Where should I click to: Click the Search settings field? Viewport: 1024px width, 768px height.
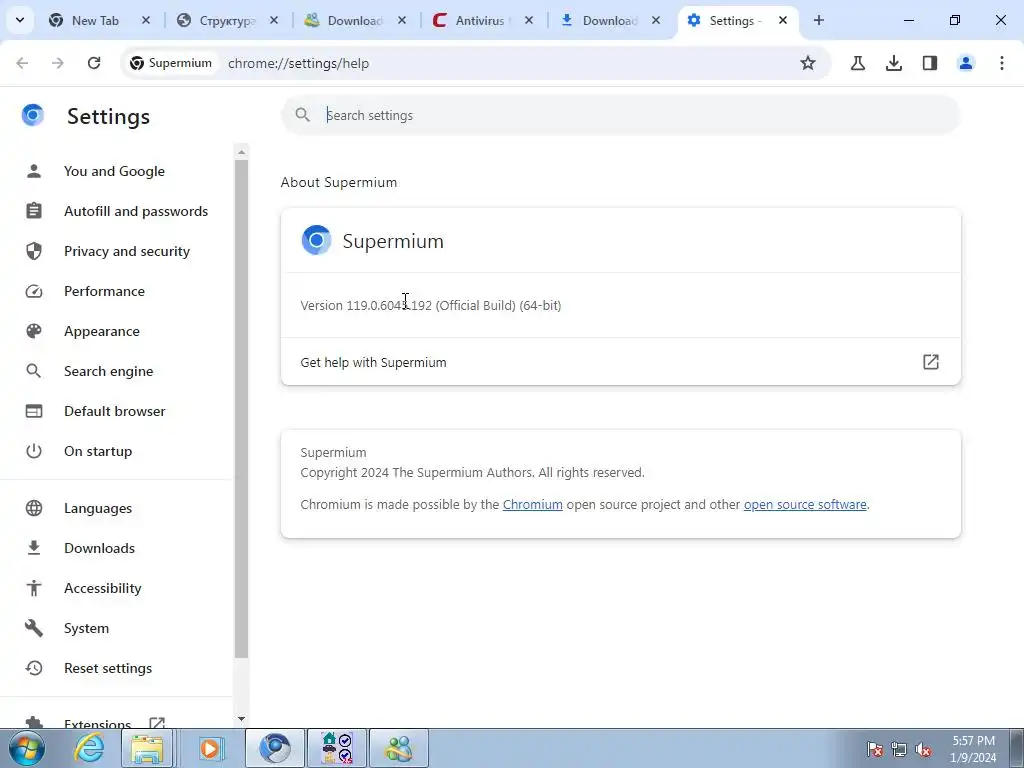(x=620, y=115)
